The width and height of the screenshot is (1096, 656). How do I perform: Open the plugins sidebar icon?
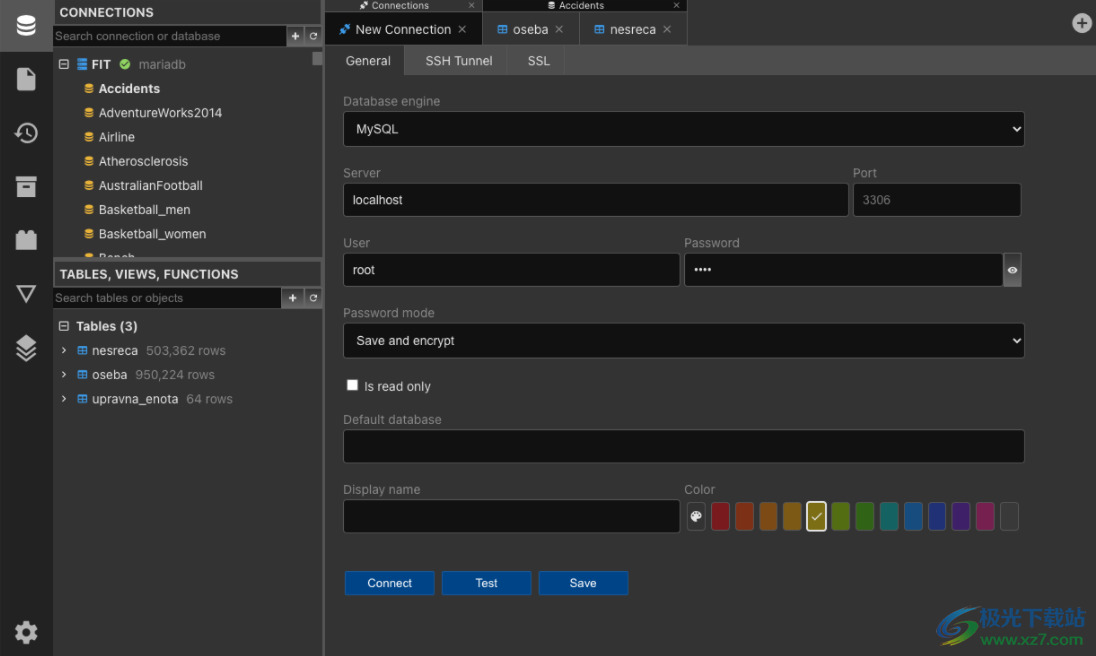click(26, 240)
